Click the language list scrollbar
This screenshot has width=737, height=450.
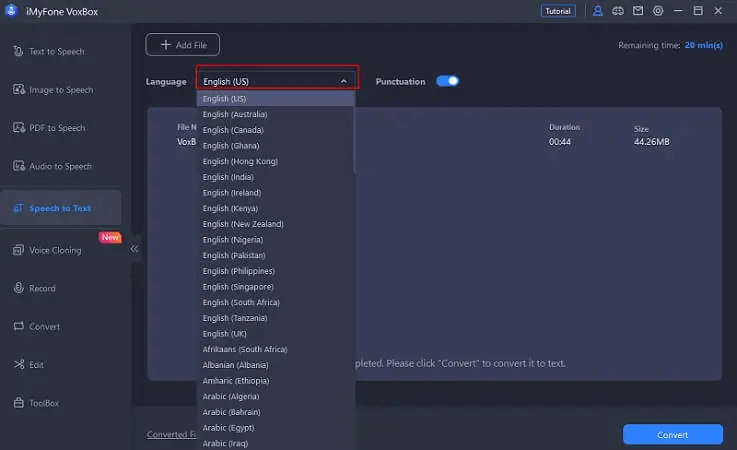pos(352,140)
